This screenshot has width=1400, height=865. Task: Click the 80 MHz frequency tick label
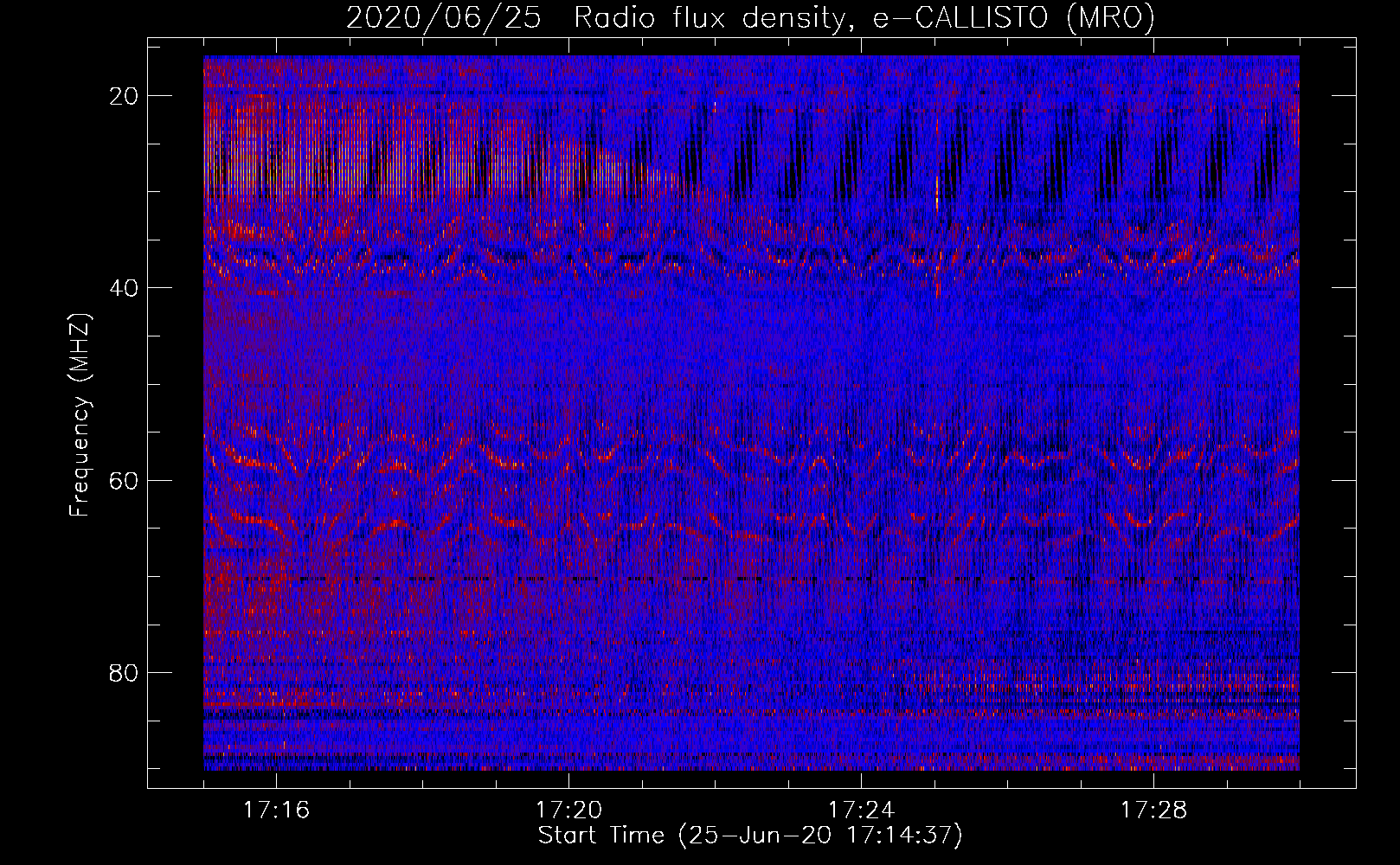click(x=125, y=672)
